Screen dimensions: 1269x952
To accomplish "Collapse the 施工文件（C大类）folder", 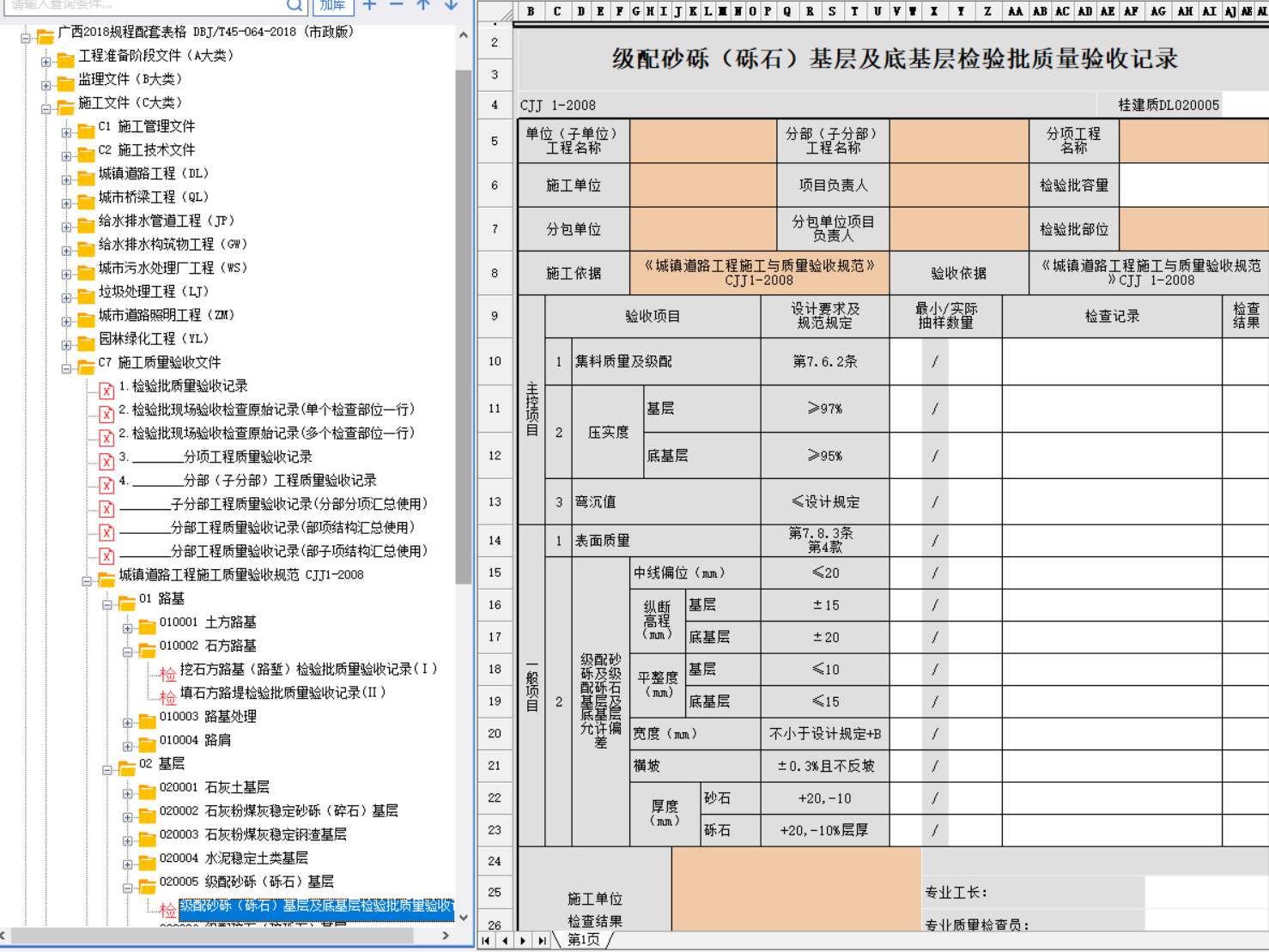I will (x=46, y=109).
